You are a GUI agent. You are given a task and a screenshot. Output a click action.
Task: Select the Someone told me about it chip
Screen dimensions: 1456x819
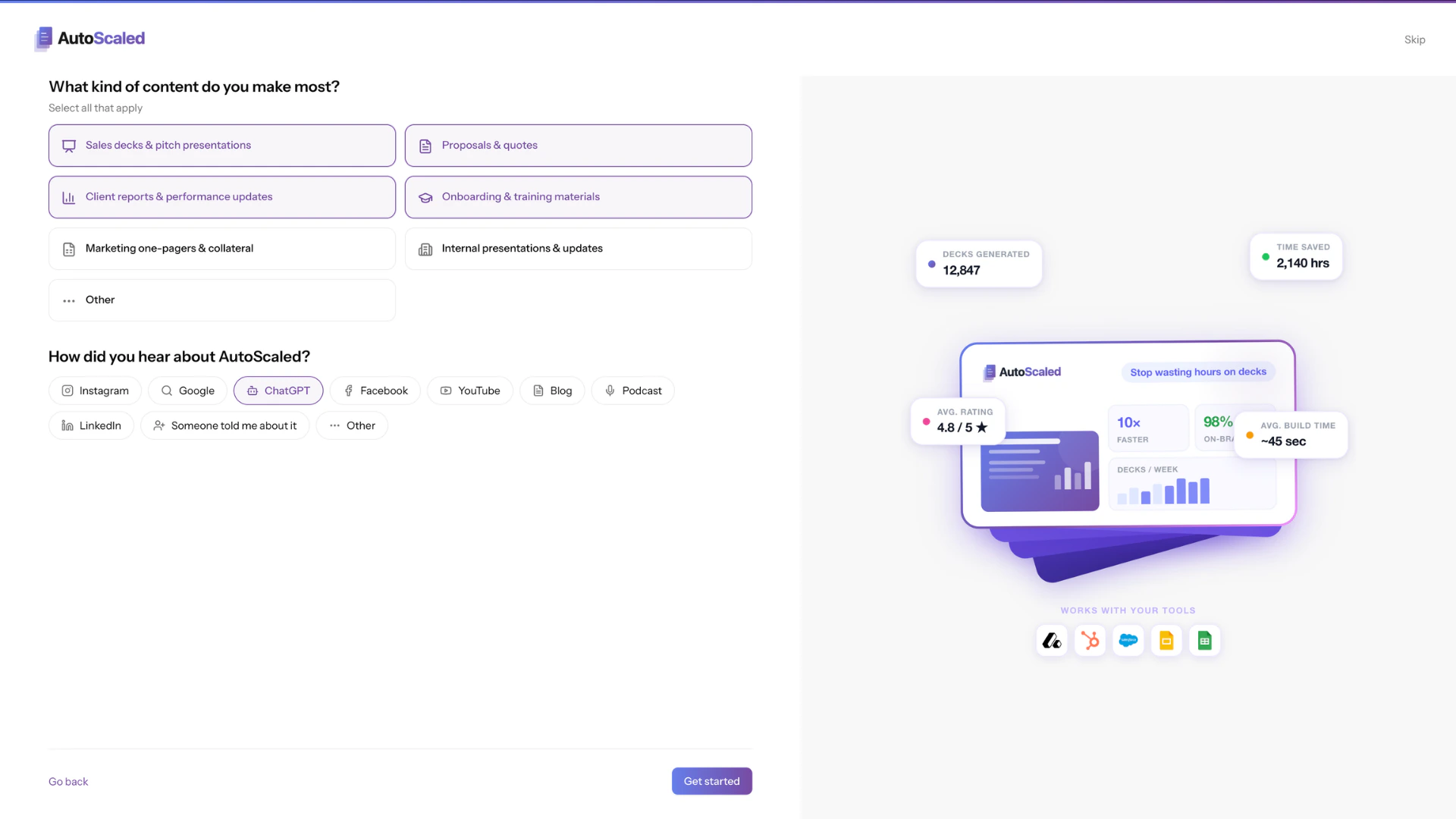(224, 425)
